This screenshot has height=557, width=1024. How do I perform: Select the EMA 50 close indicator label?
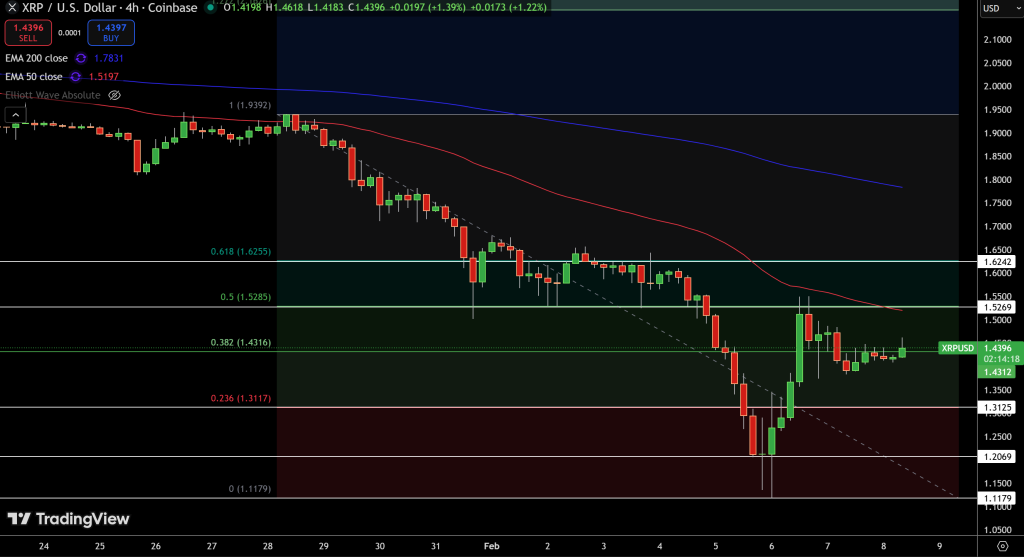34,76
